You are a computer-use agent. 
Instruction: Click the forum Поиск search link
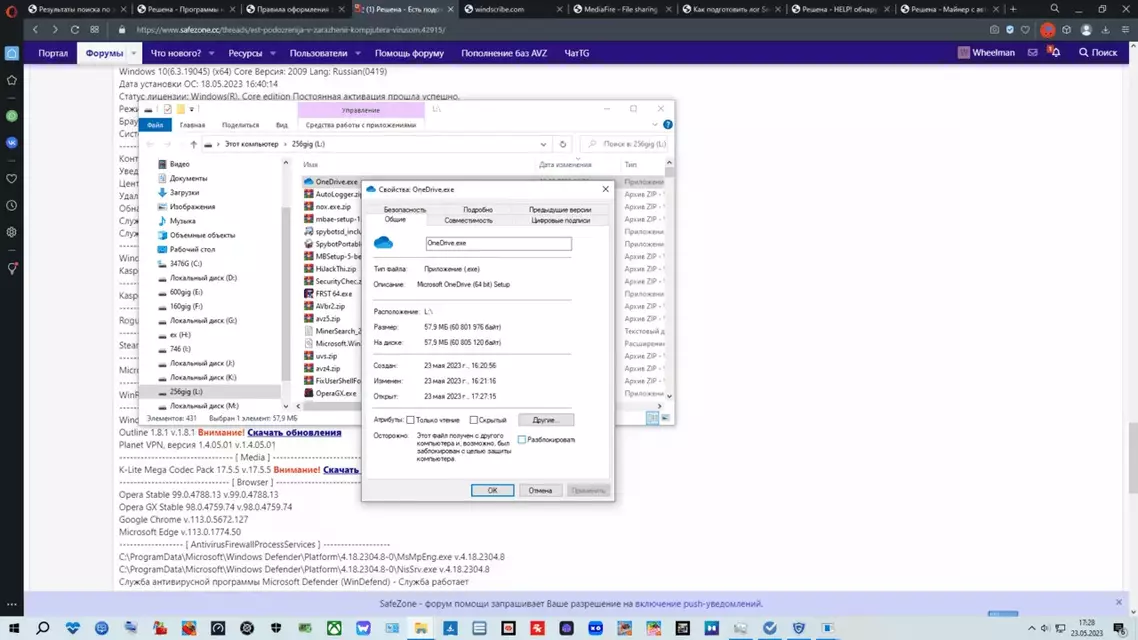tap(1098, 52)
